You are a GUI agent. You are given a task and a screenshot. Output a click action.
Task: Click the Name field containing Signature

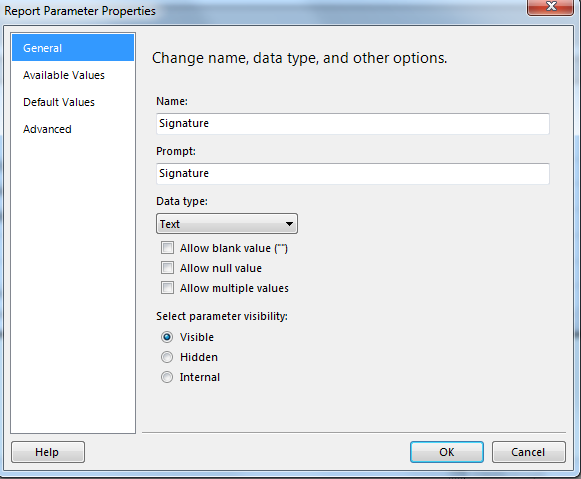(x=352, y=124)
